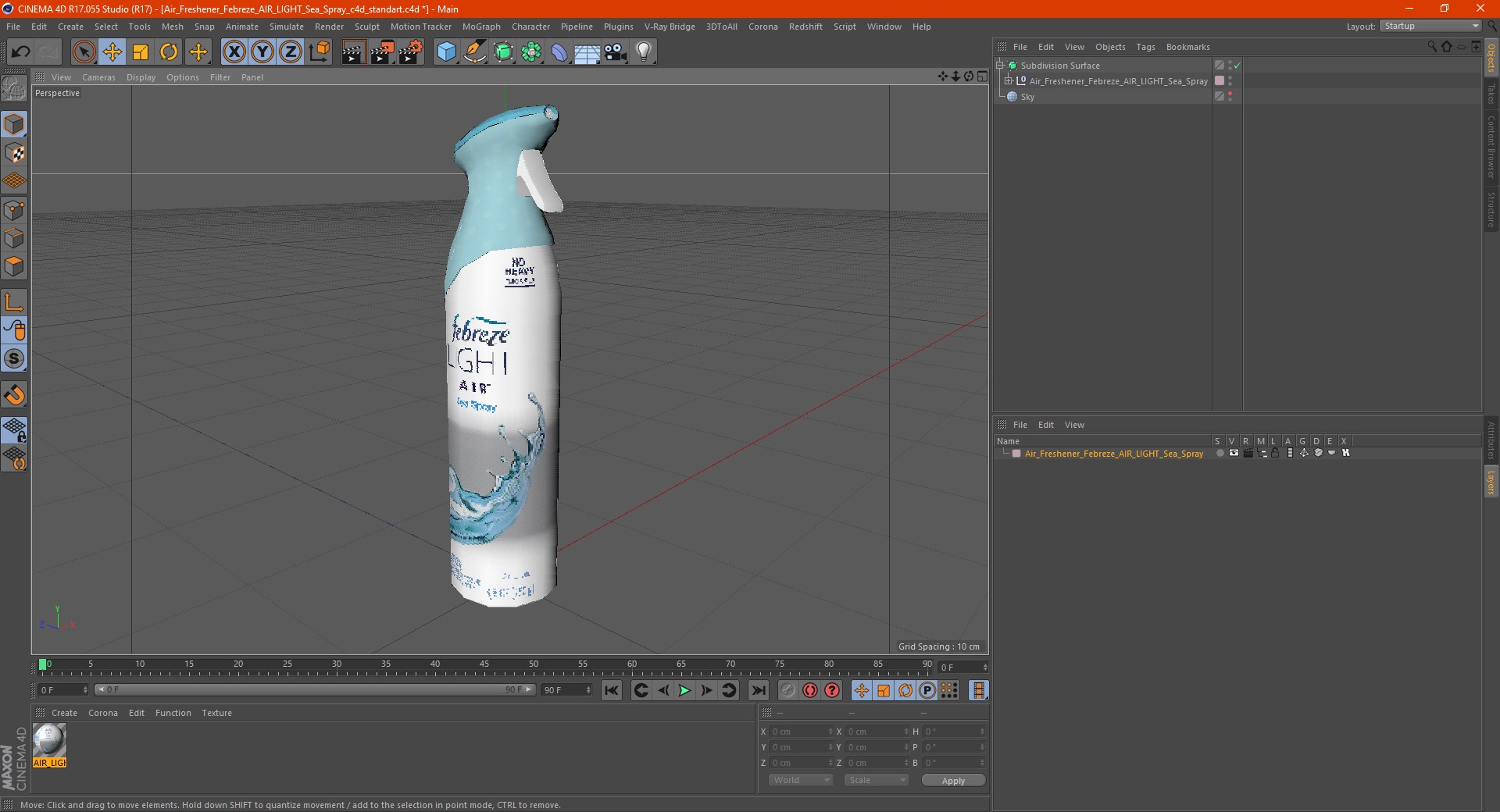Toggle Solo for the Air_Freshener layer
The width and height of the screenshot is (1500, 812).
(x=1219, y=454)
